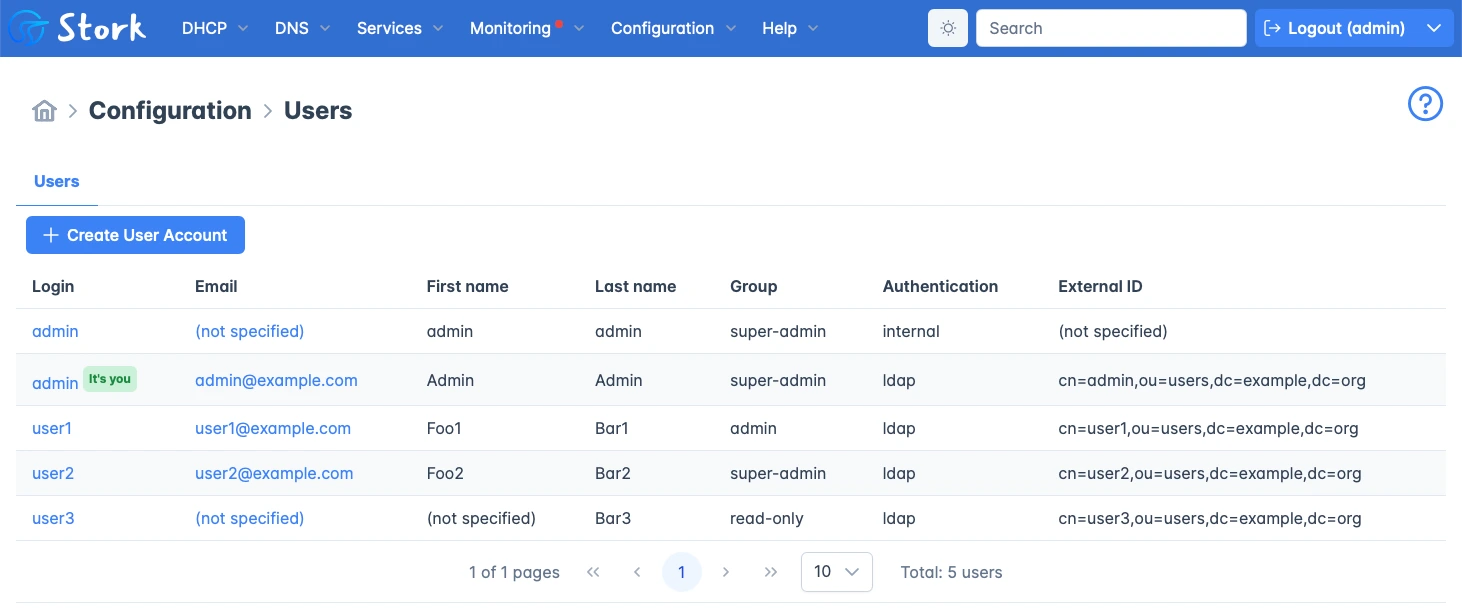Click Logout (admin) button
The width and height of the screenshot is (1462, 614).
tap(1336, 28)
